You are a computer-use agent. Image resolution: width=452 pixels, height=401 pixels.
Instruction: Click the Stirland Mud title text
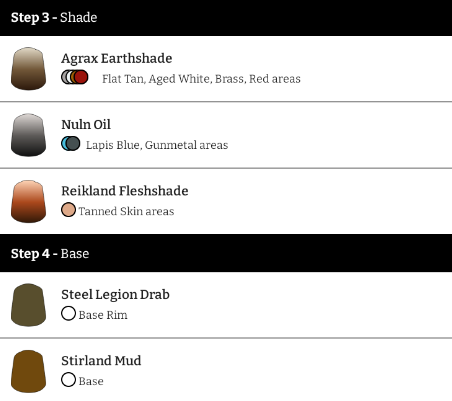coord(101,361)
